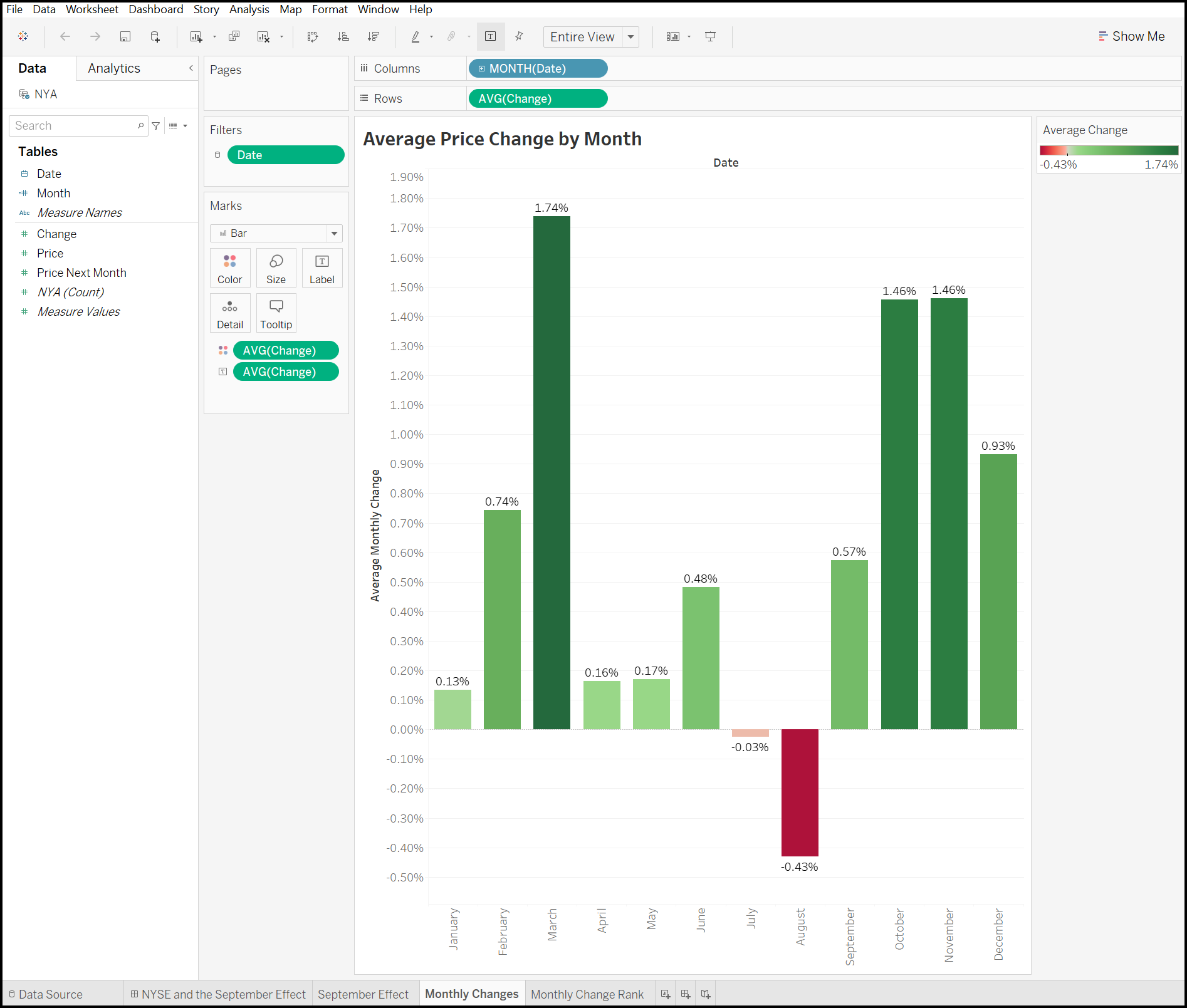1187x1008 pixels.
Task: Expand the Show/Hide Cards dropdown arrow
Action: pyautogui.click(x=689, y=37)
